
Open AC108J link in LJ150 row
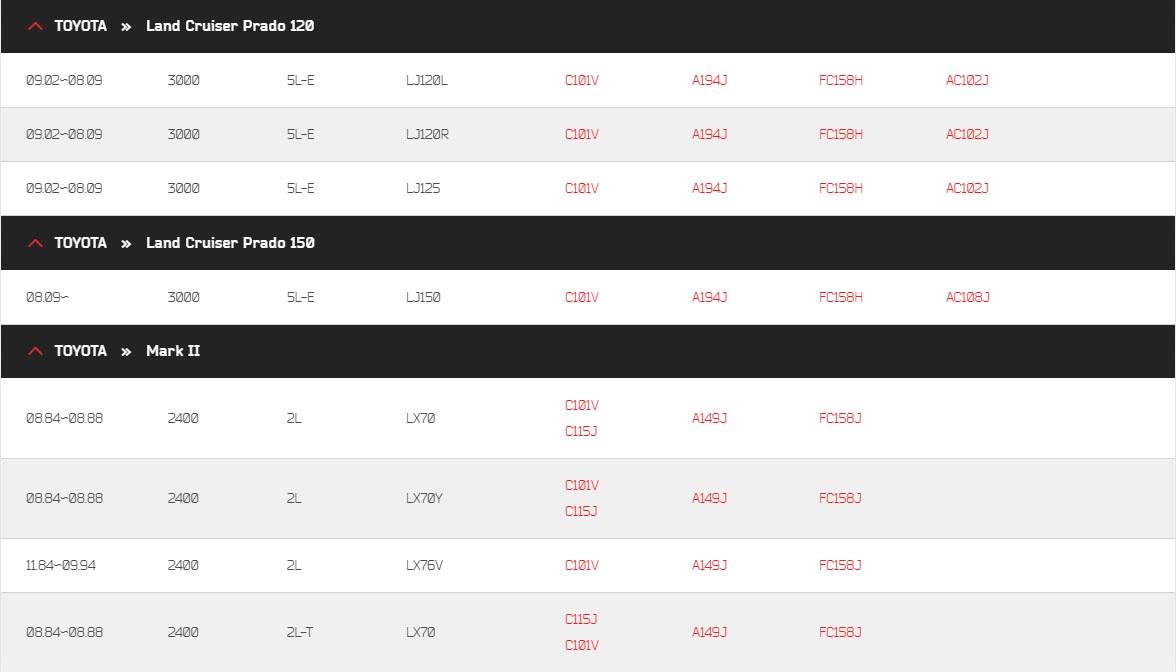tap(968, 297)
